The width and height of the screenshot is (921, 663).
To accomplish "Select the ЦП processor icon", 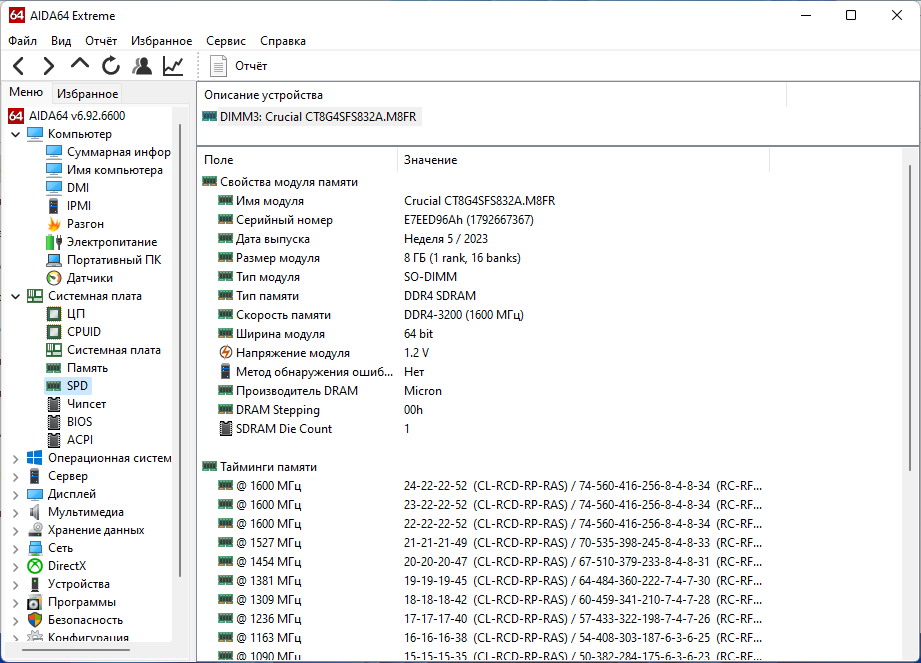I will [54, 314].
